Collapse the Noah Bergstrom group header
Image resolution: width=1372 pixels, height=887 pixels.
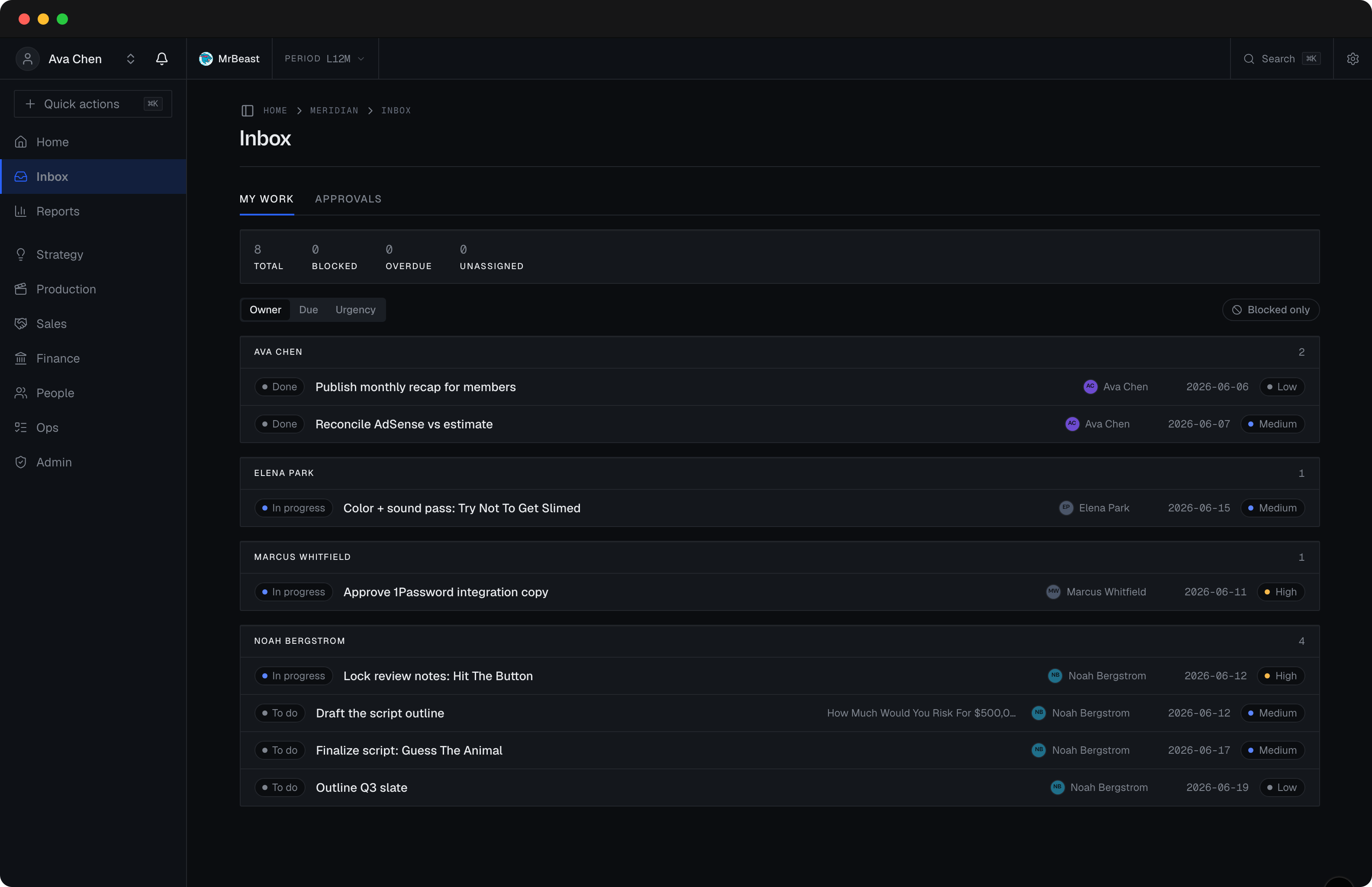pyautogui.click(x=779, y=641)
